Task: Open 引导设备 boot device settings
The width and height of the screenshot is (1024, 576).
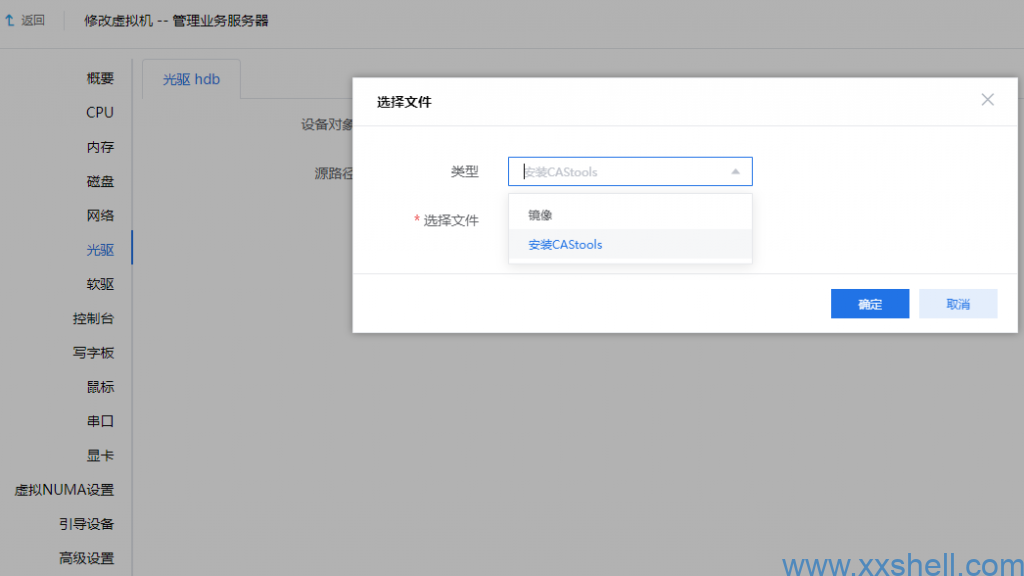Action: pos(86,524)
